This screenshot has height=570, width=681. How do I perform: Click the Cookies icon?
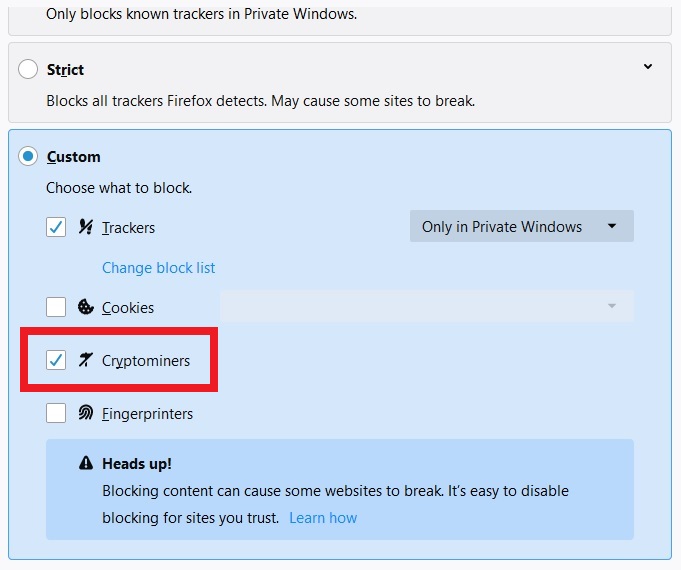[x=86, y=307]
